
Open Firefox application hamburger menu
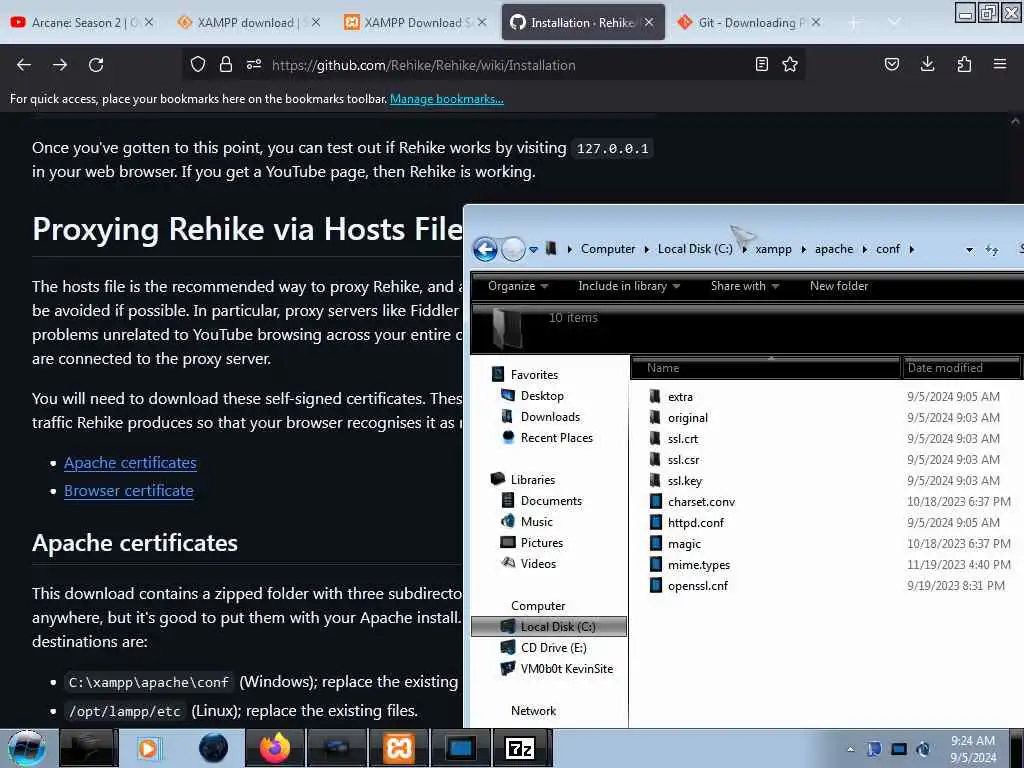pyautogui.click(x=1000, y=64)
